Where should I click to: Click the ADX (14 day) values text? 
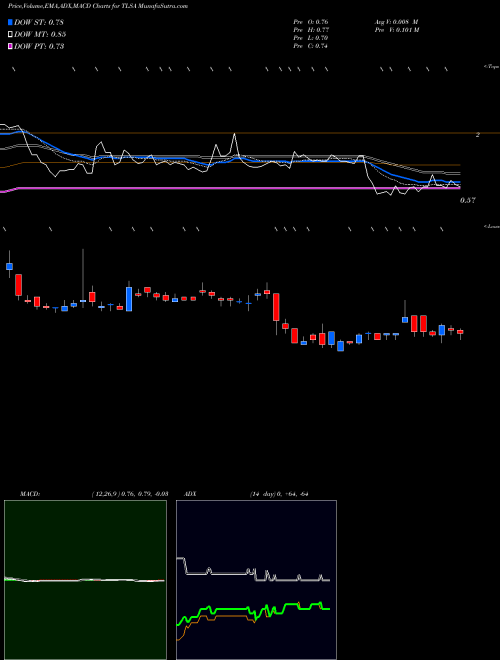pos(279,493)
